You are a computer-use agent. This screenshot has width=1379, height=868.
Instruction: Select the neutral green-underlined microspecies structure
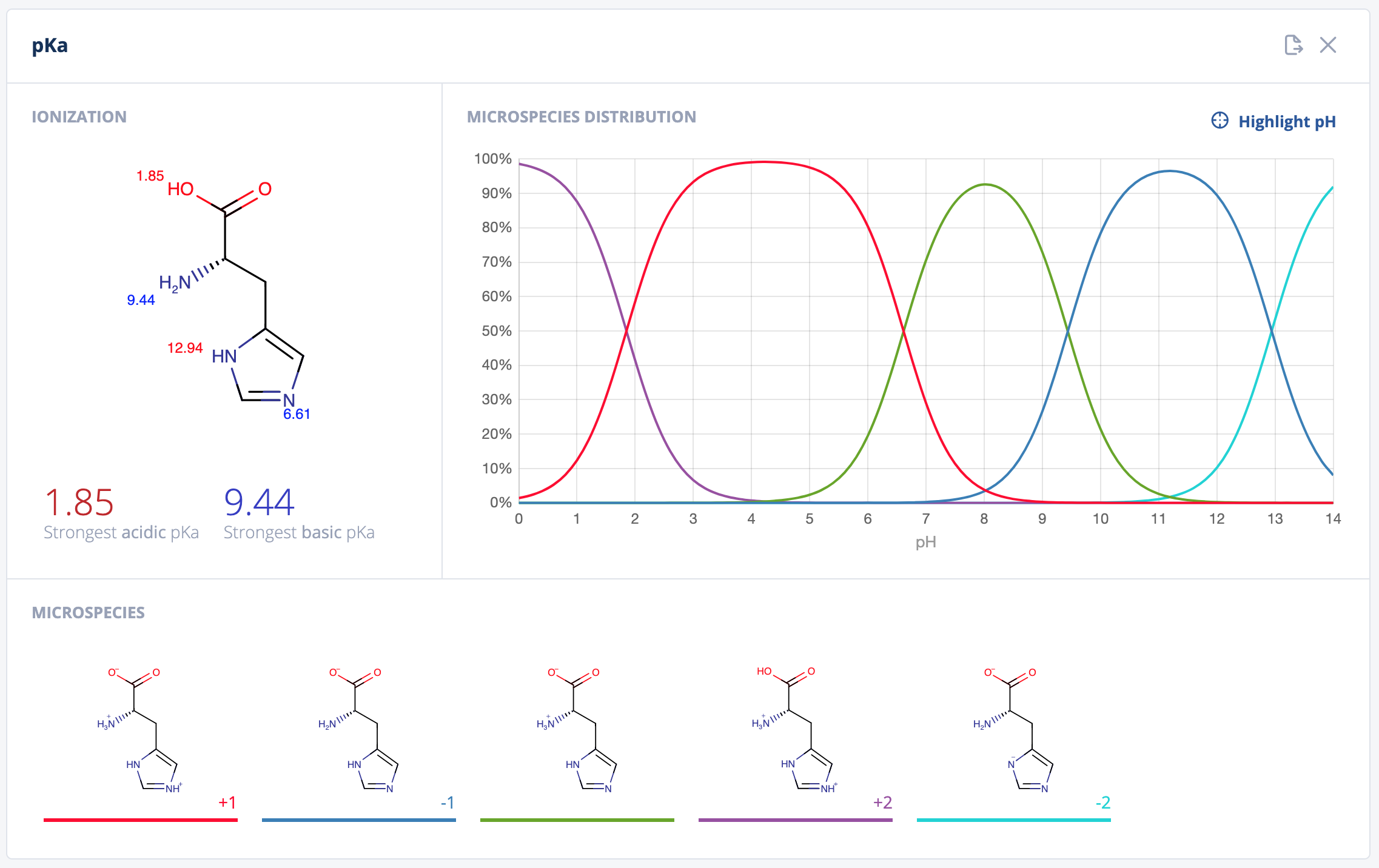(577, 730)
